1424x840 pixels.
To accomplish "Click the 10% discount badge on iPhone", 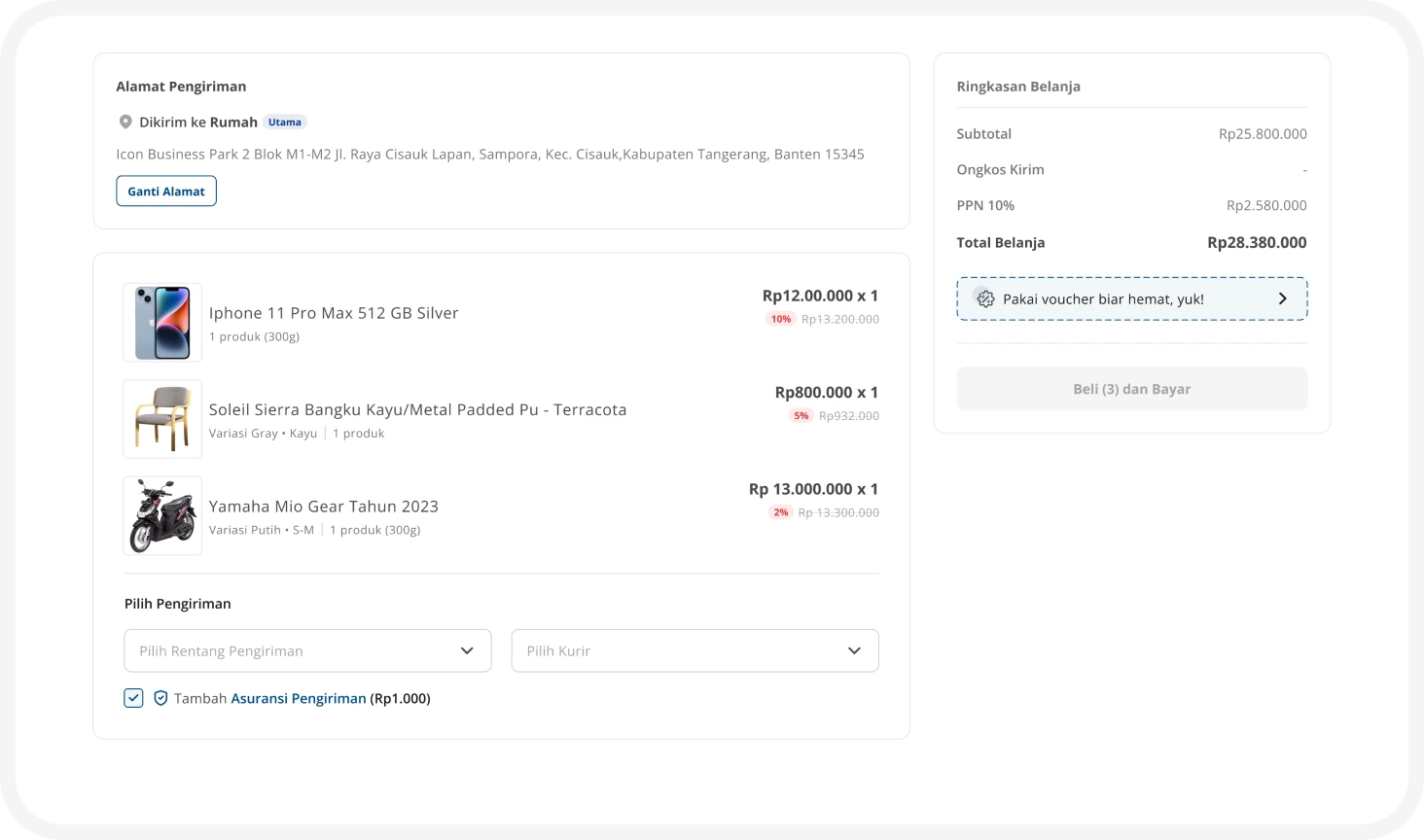I will (x=780, y=319).
